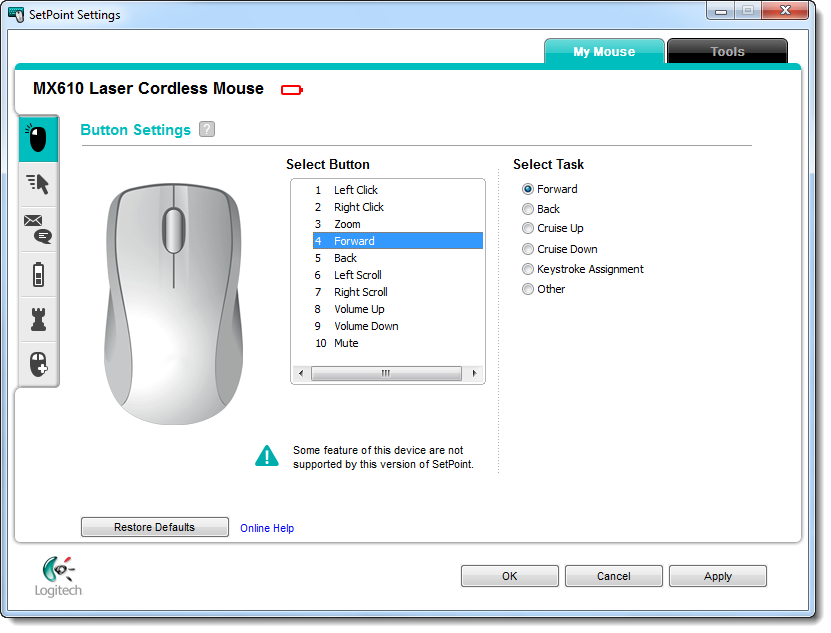Screen dimensions: 831x633
Task: Switch to the My Mouse tab
Action: click(604, 51)
